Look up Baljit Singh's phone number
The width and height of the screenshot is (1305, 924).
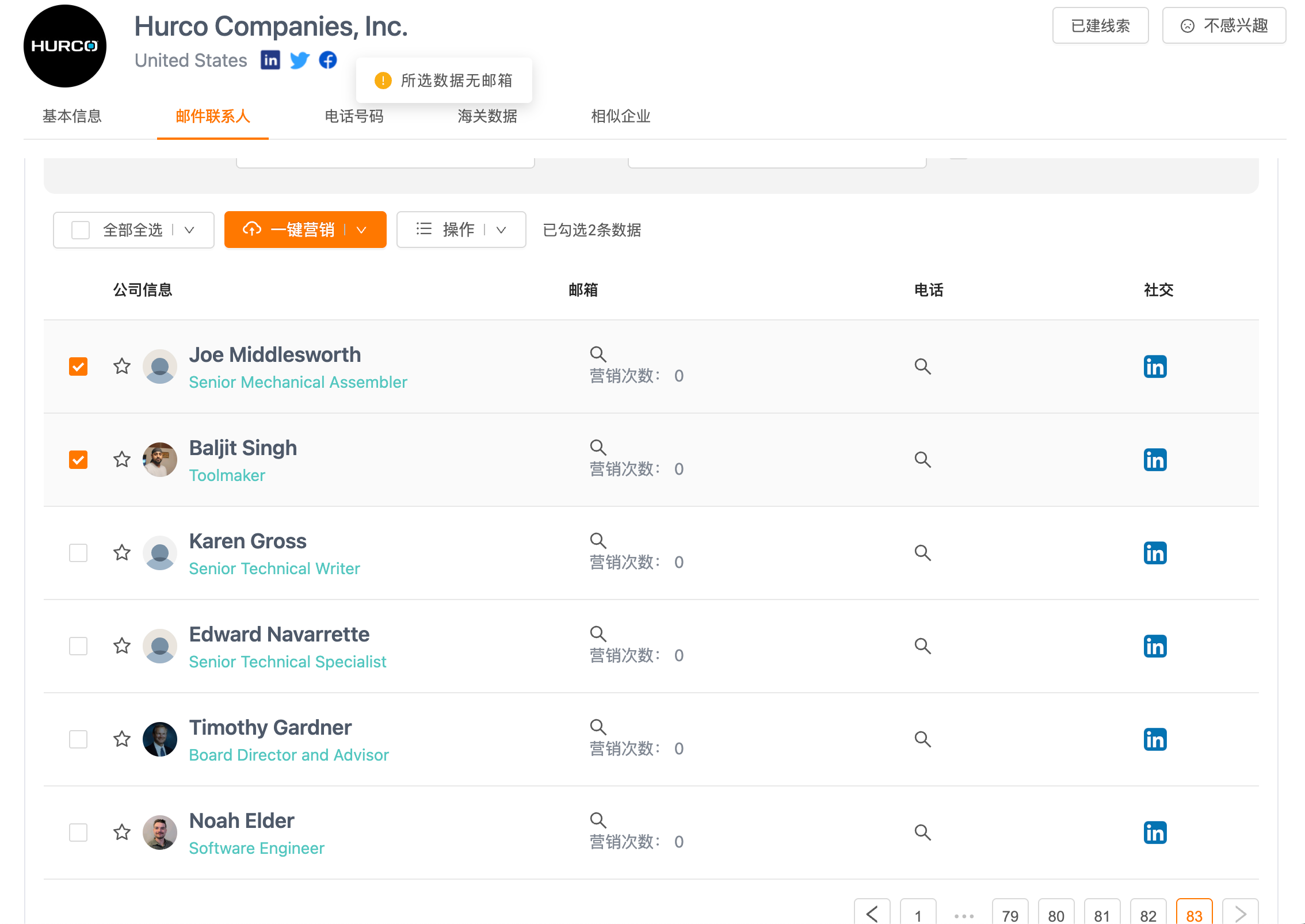coord(923,460)
